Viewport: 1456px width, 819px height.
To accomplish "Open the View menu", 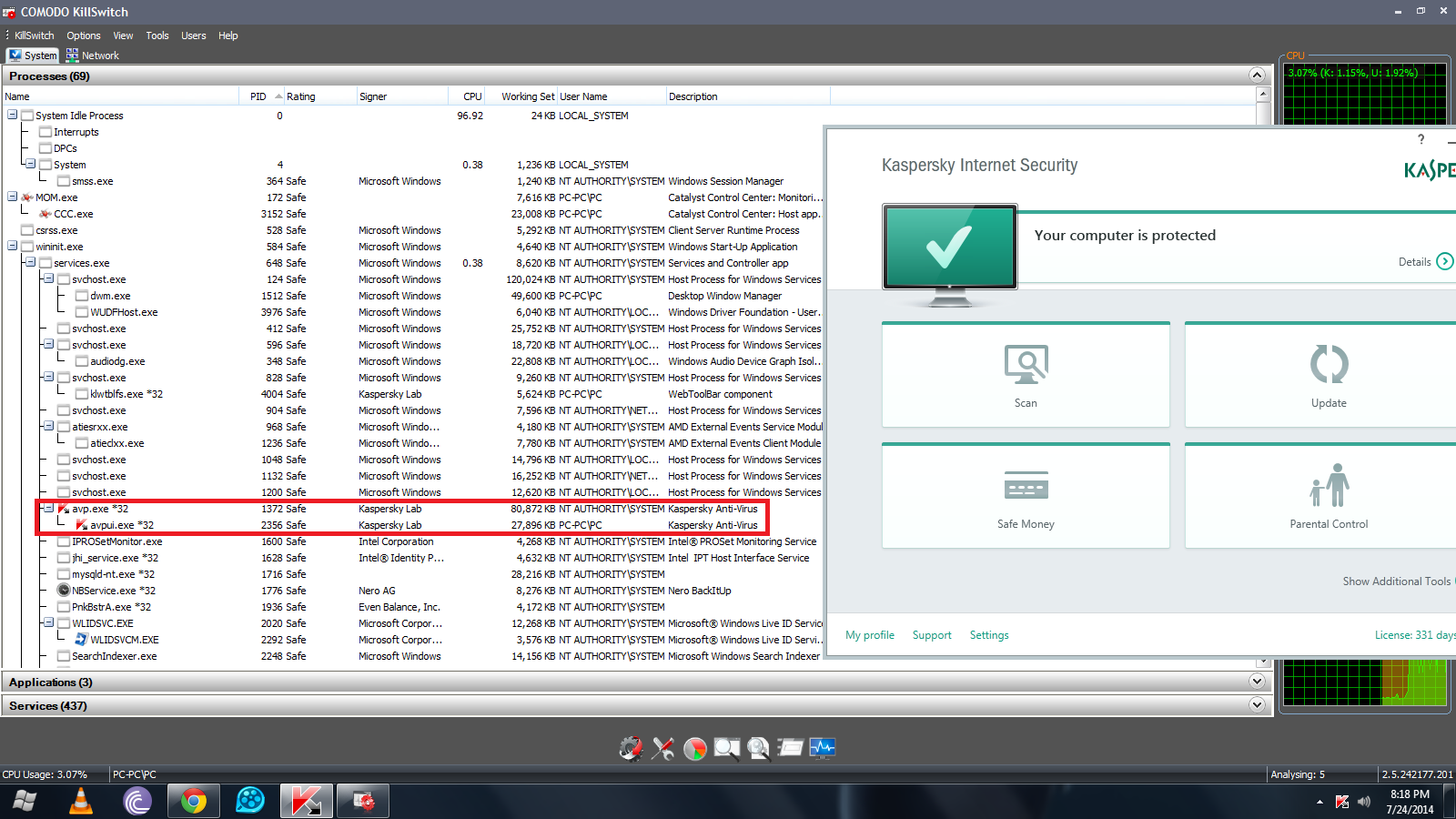I will point(123,35).
